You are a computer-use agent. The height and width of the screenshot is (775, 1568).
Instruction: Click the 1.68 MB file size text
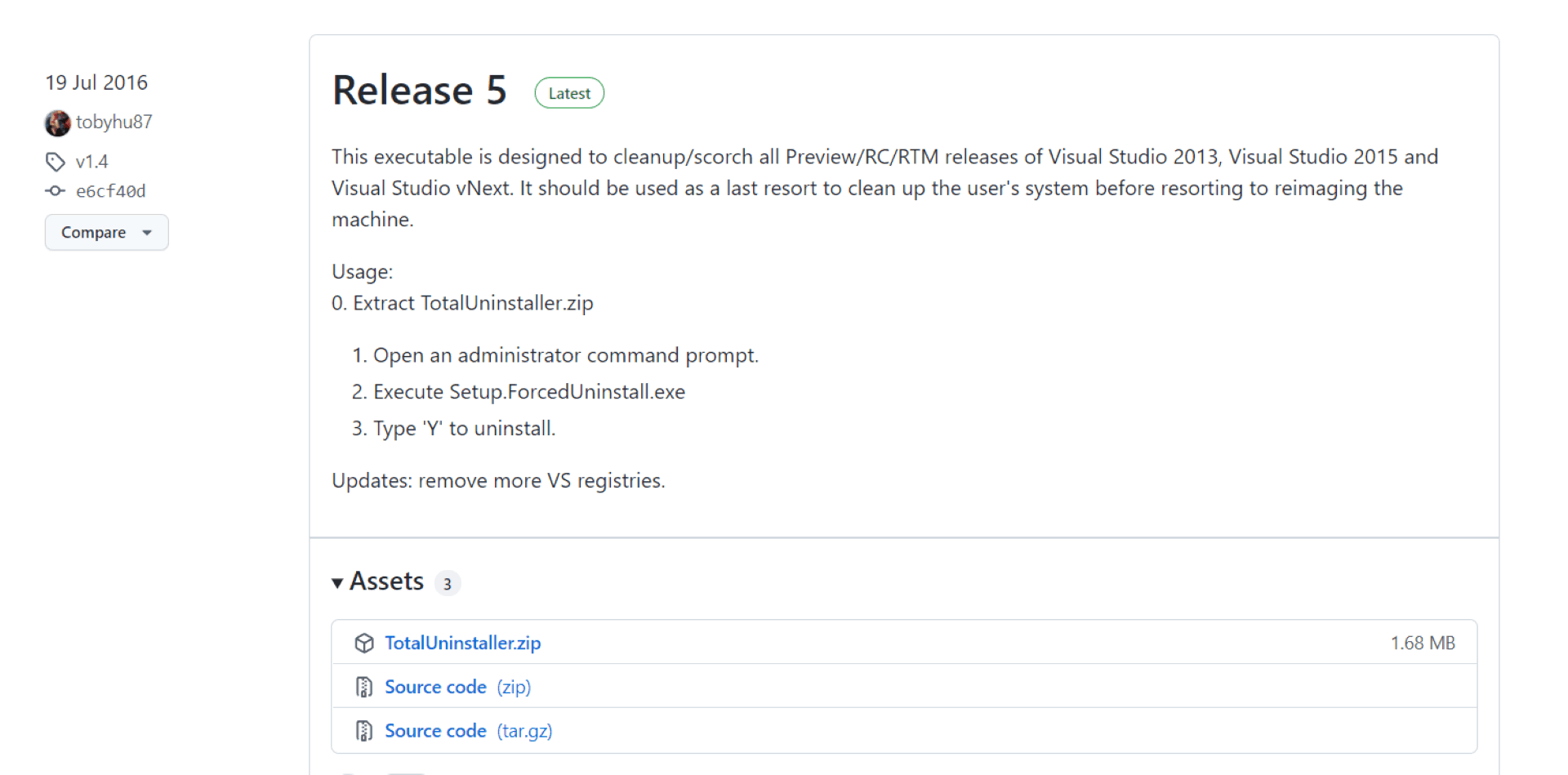1423,644
